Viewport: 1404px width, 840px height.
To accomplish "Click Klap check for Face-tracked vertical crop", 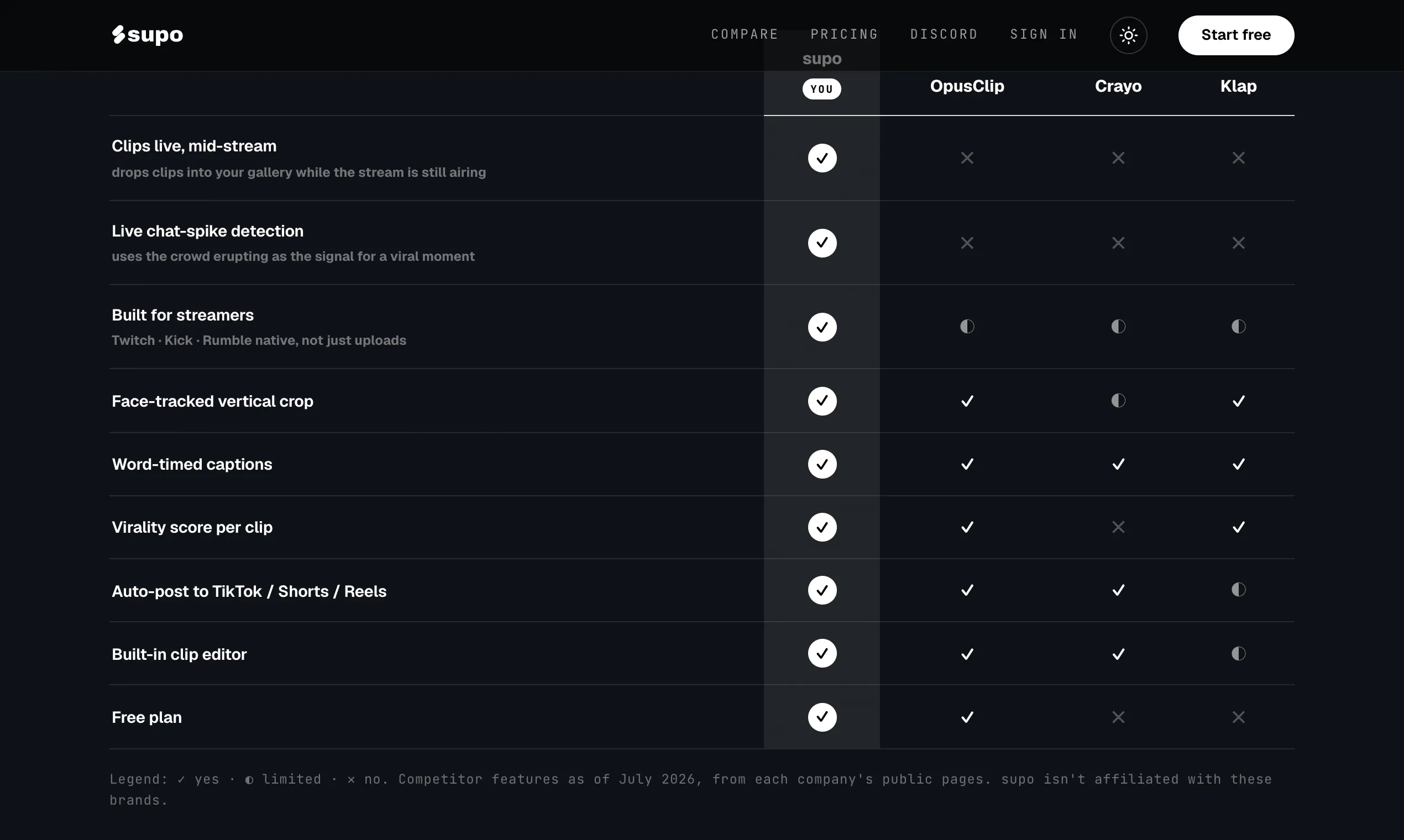I will click(x=1238, y=401).
